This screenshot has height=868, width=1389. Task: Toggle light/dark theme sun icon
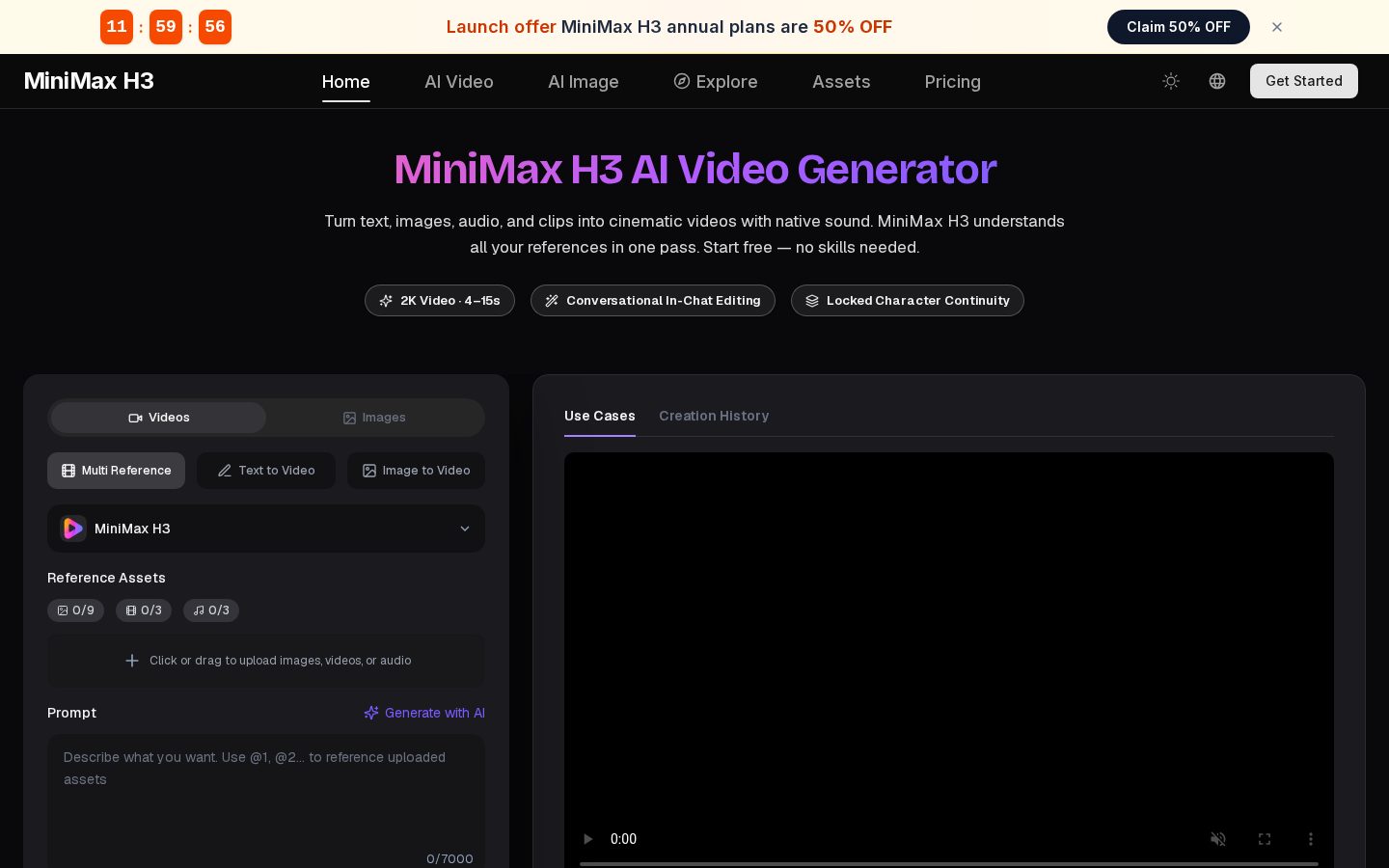[x=1171, y=81]
